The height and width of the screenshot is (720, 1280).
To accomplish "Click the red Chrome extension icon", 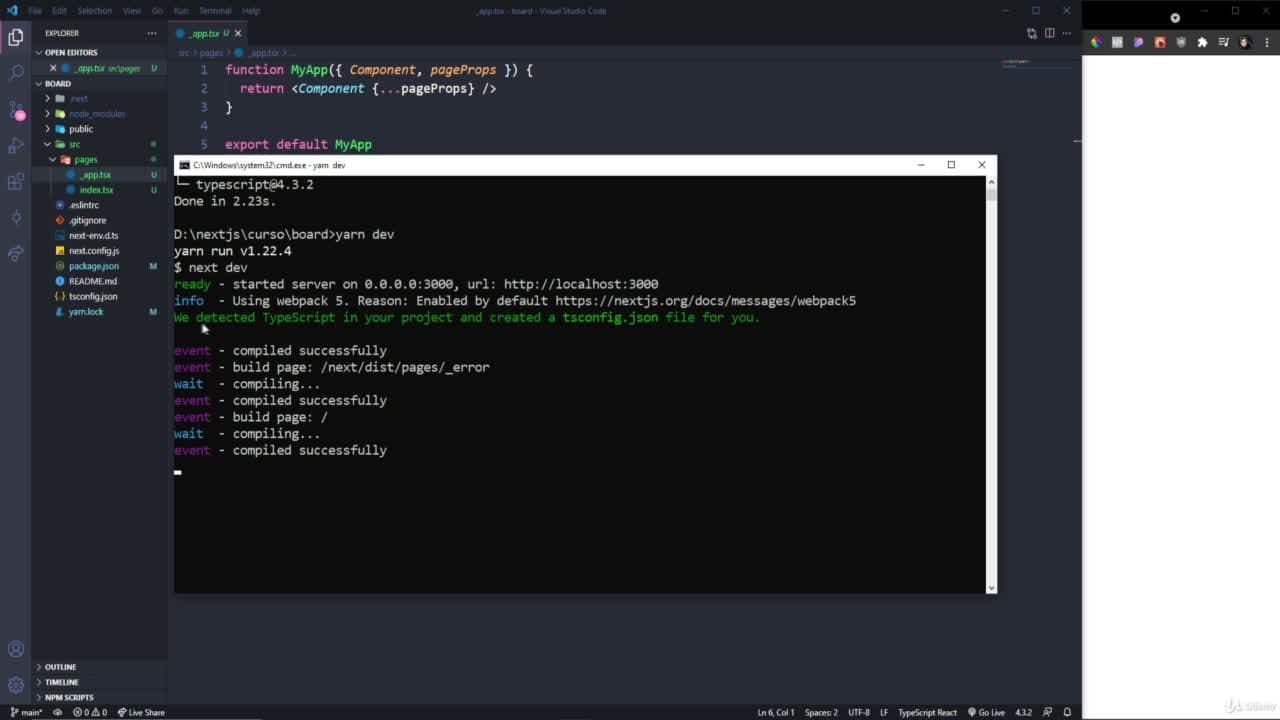I will (x=1160, y=42).
